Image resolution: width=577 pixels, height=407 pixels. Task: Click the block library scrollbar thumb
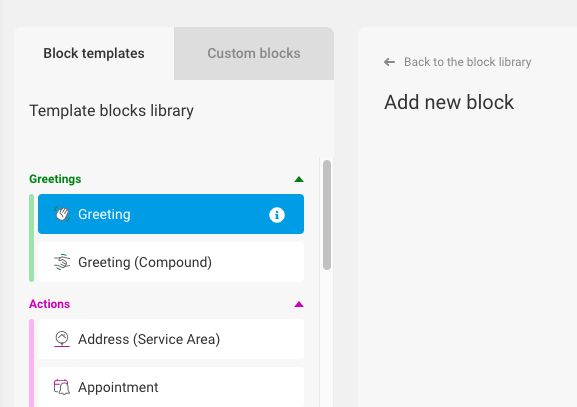[x=327, y=215]
